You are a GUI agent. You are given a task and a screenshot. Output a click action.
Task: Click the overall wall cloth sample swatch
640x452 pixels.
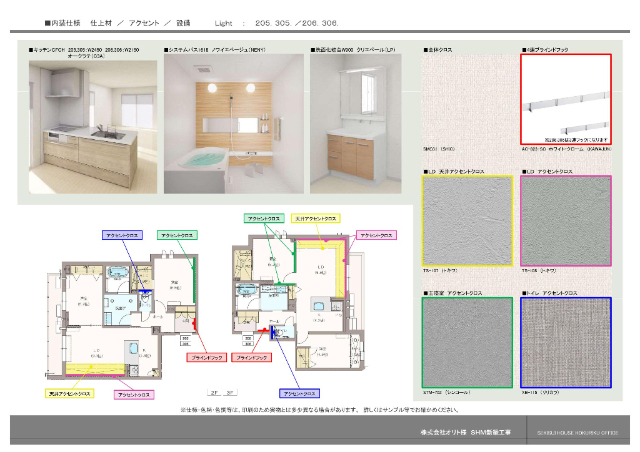click(468, 100)
